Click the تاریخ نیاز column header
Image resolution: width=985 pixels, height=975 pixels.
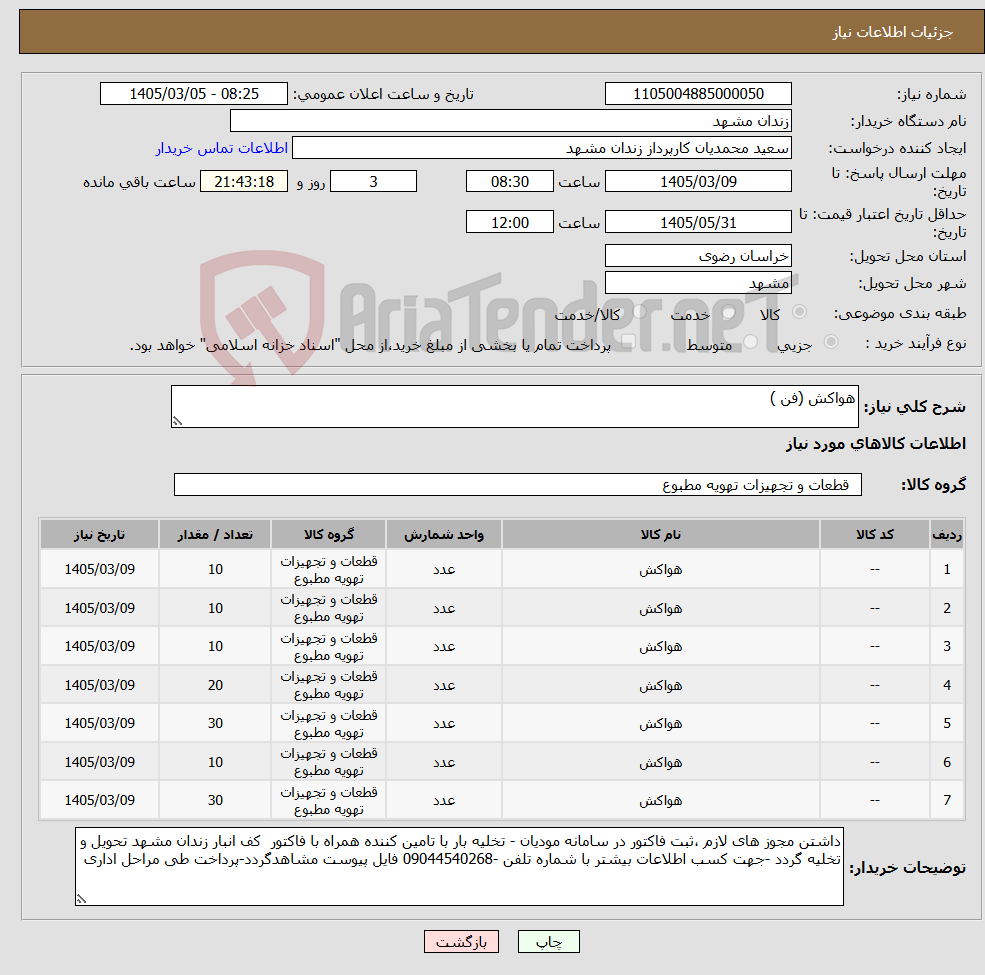click(99, 535)
